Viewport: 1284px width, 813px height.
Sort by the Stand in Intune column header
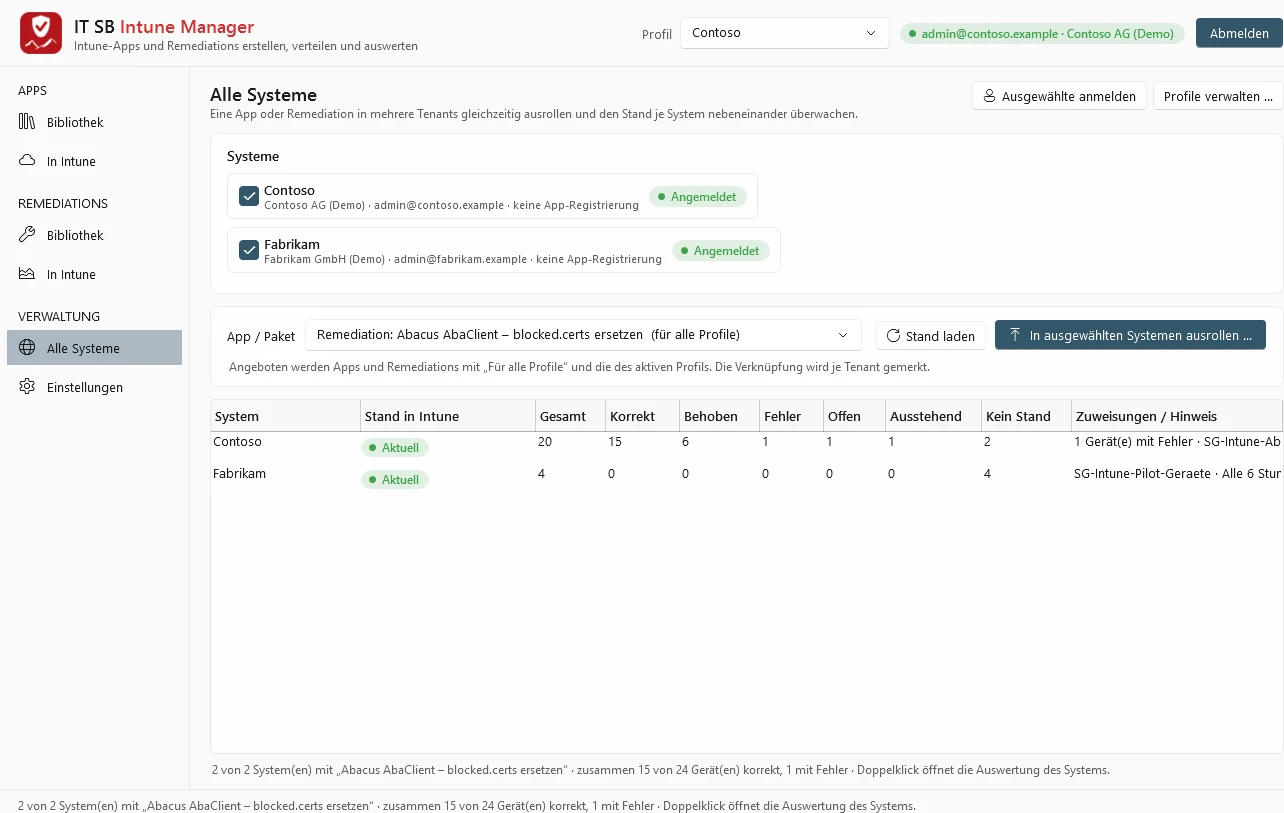coord(448,416)
